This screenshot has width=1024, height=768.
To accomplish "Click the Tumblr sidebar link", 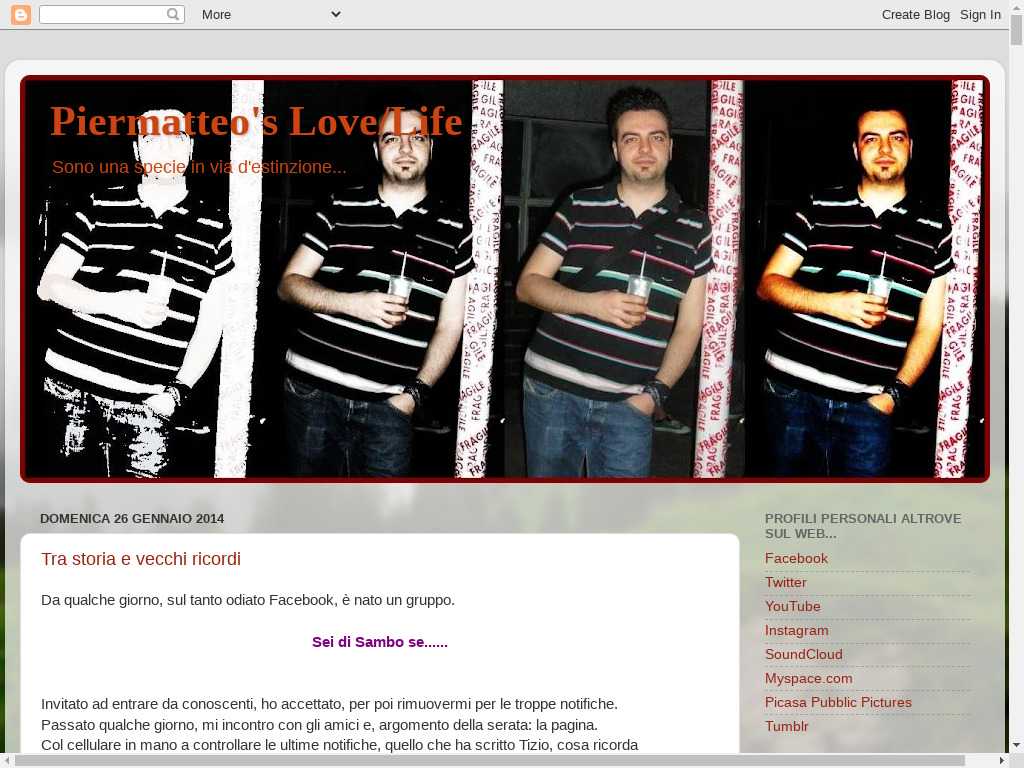I will (786, 726).
